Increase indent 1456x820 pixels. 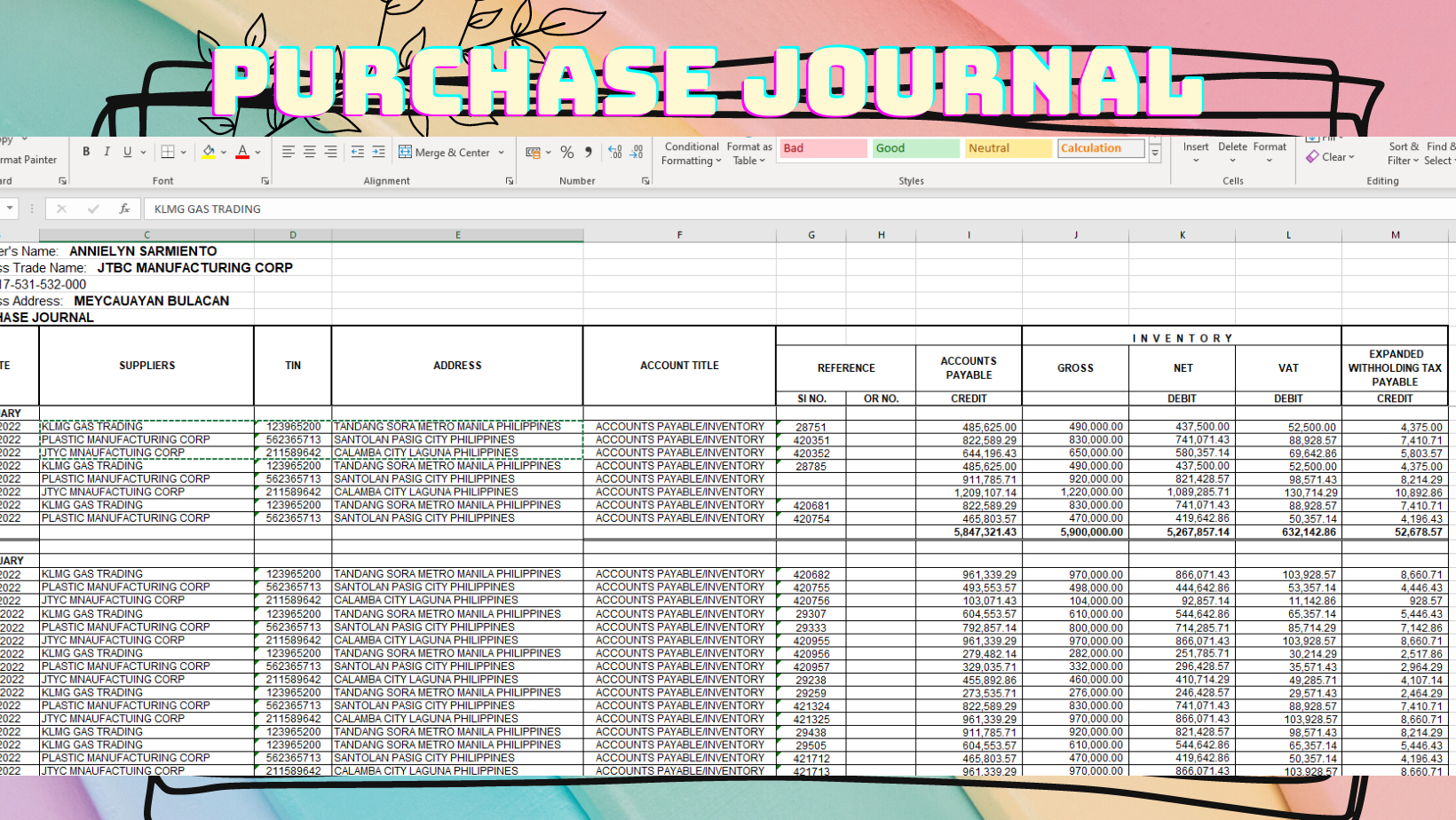378,152
